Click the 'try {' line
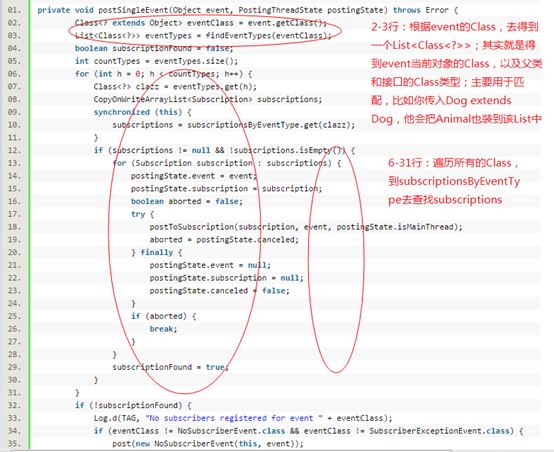 click(142, 214)
